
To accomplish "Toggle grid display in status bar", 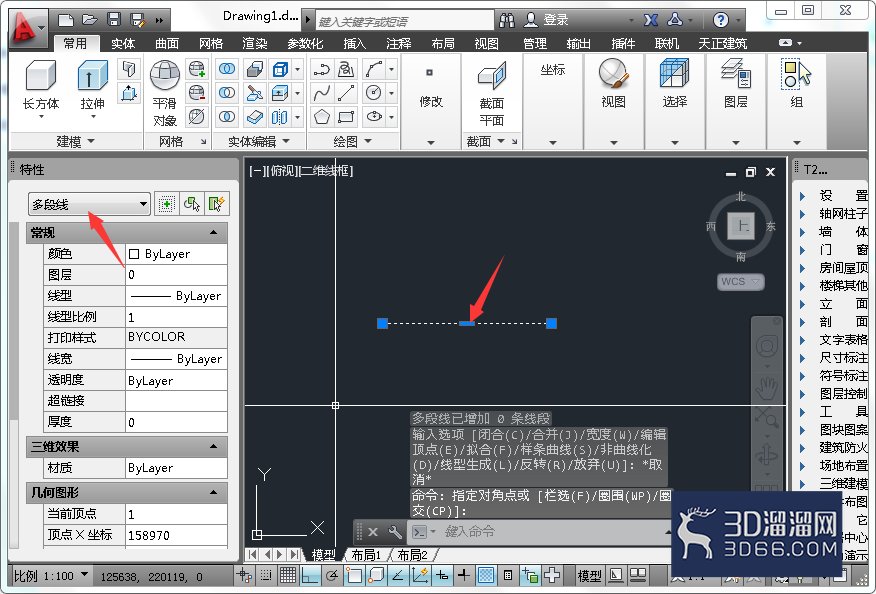I will pos(288,575).
